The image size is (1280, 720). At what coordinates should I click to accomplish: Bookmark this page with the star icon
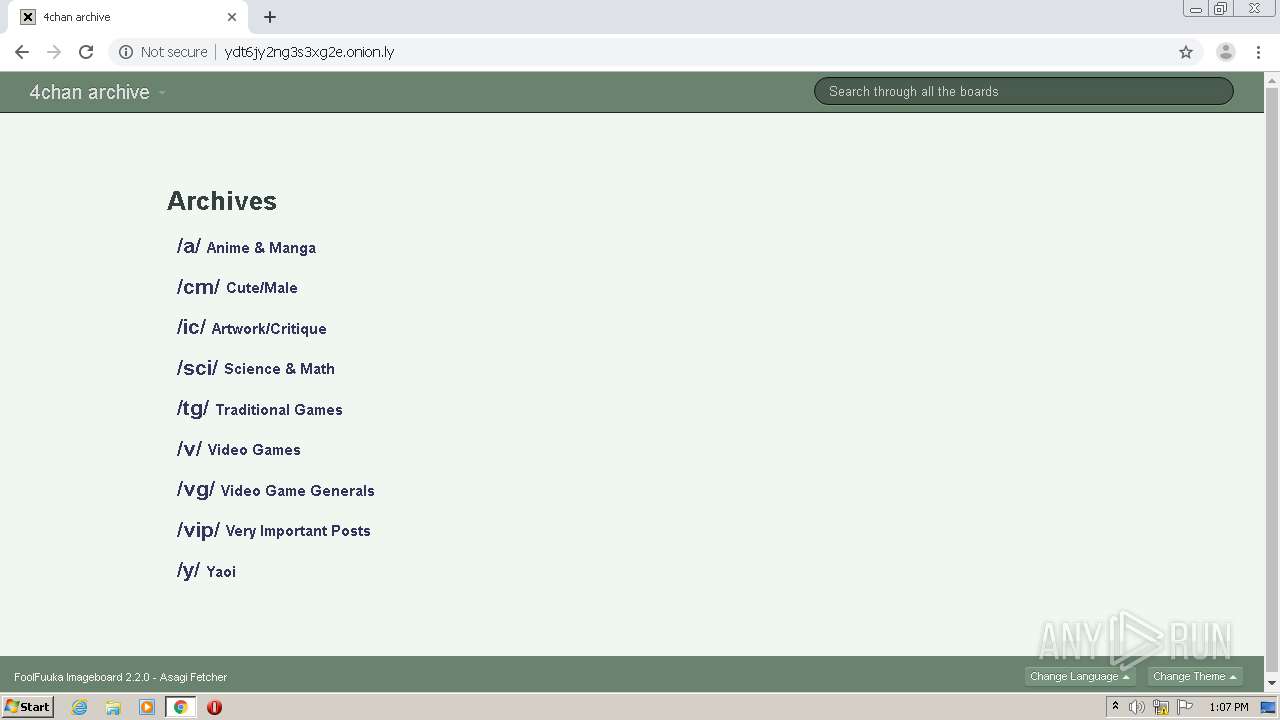tap(1186, 52)
